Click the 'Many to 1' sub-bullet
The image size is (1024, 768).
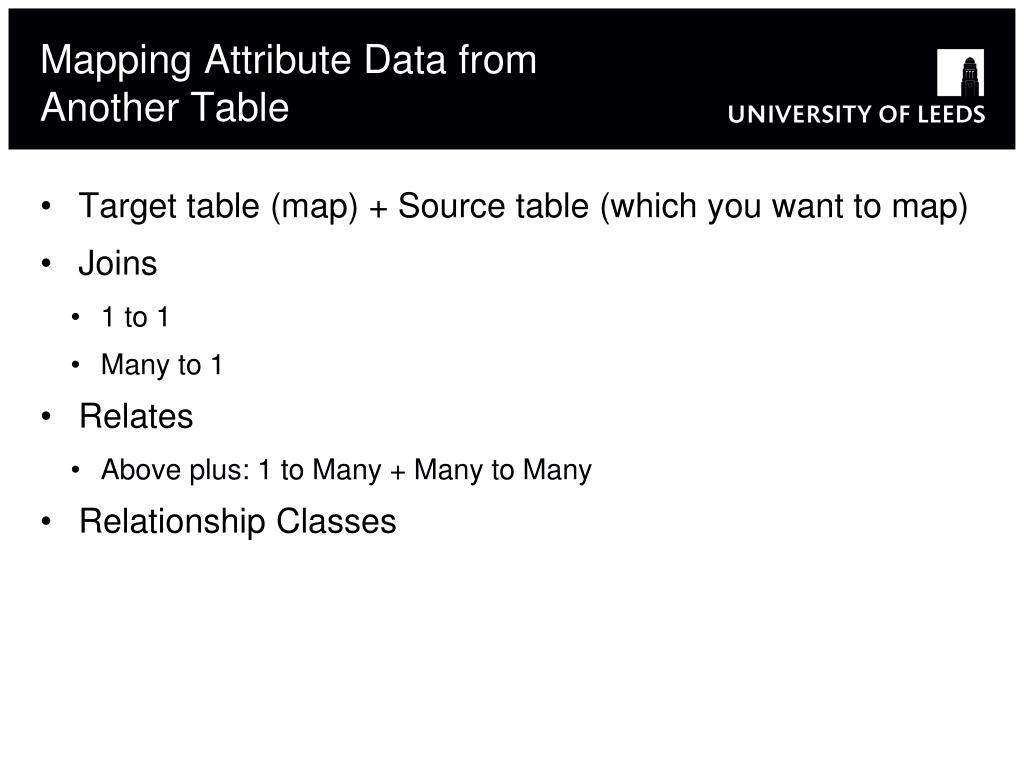[162, 365]
